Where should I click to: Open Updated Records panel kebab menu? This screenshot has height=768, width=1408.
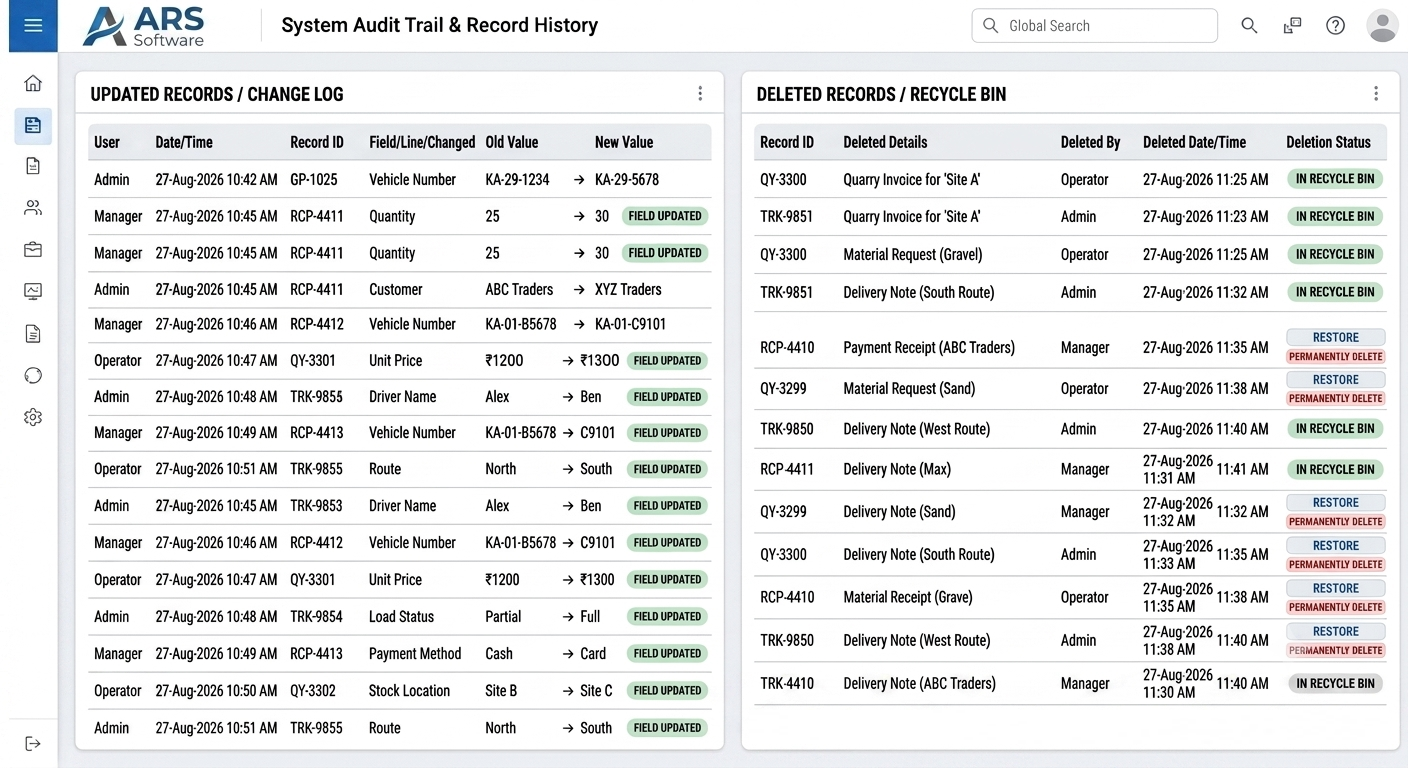tap(700, 94)
